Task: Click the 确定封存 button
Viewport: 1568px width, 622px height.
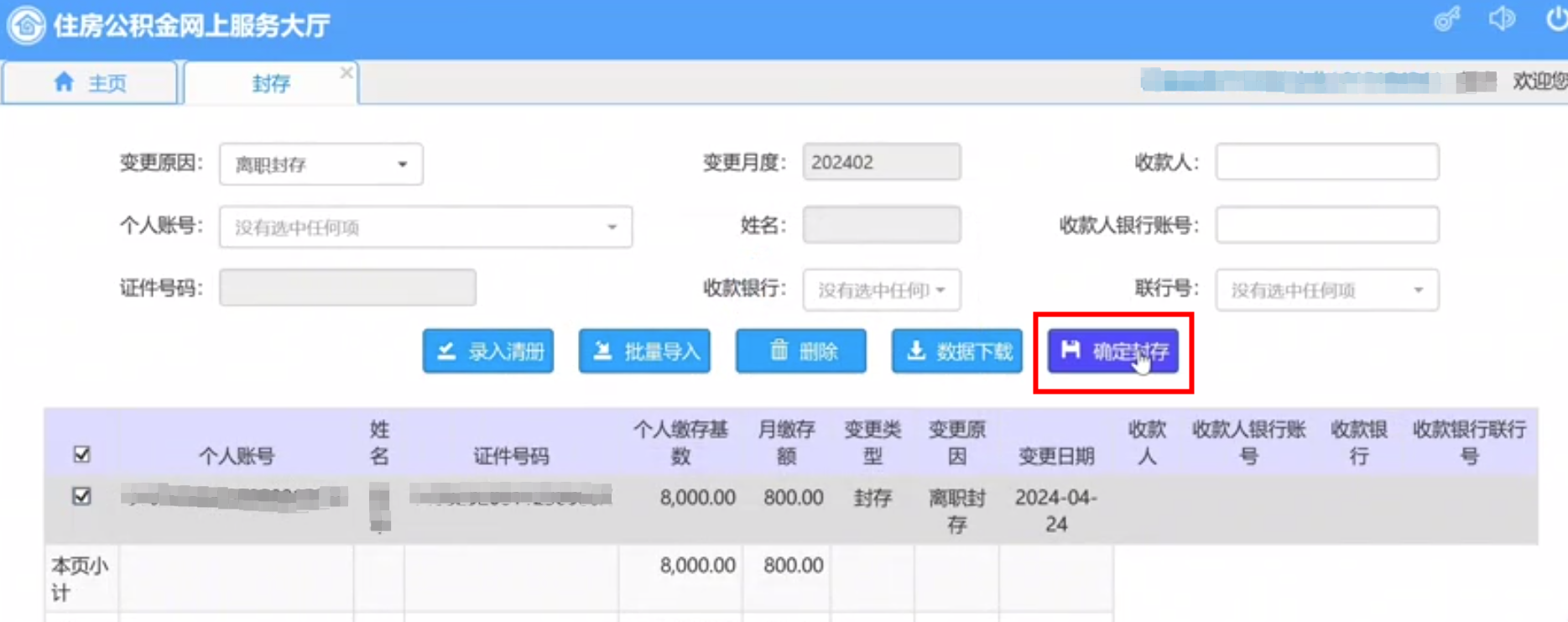Action: pos(1113,351)
